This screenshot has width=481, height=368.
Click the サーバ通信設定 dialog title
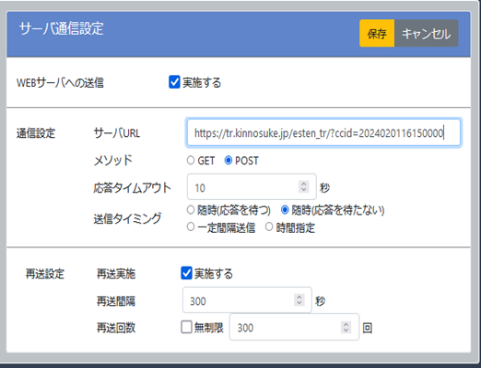coord(61,29)
